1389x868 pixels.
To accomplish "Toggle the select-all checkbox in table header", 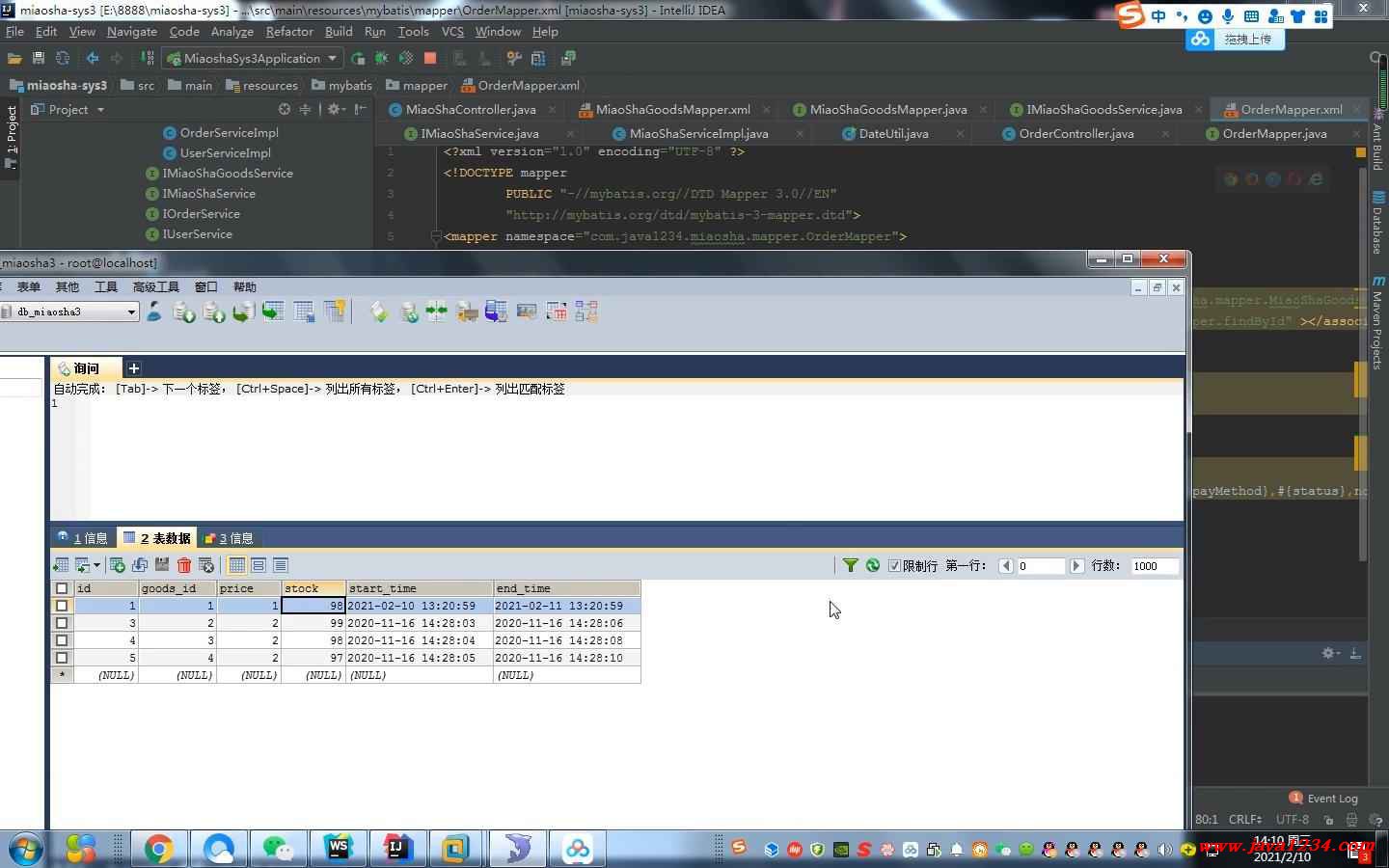I will point(62,588).
